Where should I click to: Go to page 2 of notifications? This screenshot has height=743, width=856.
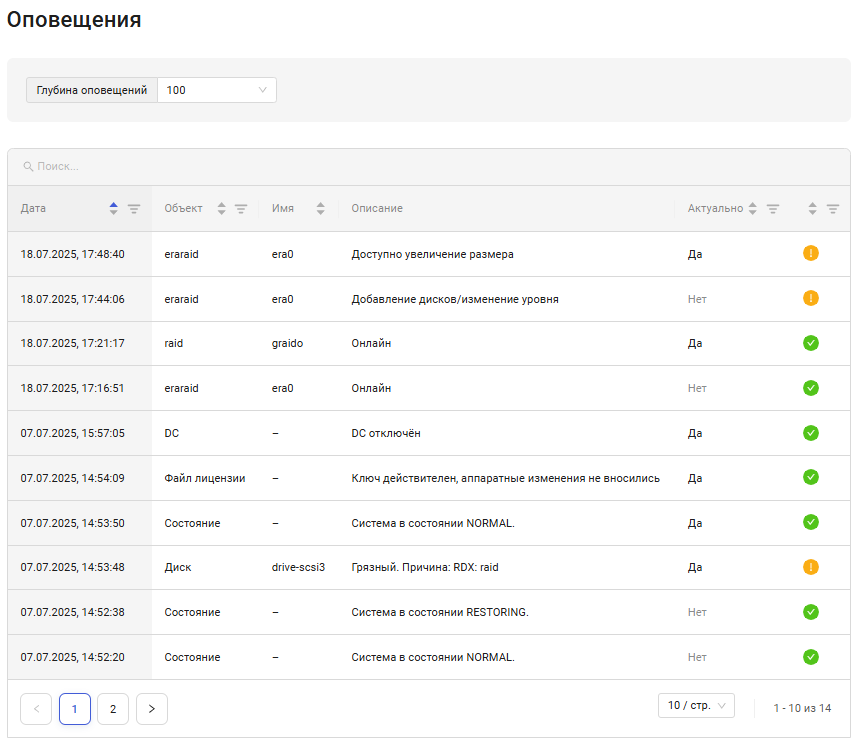(x=113, y=709)
